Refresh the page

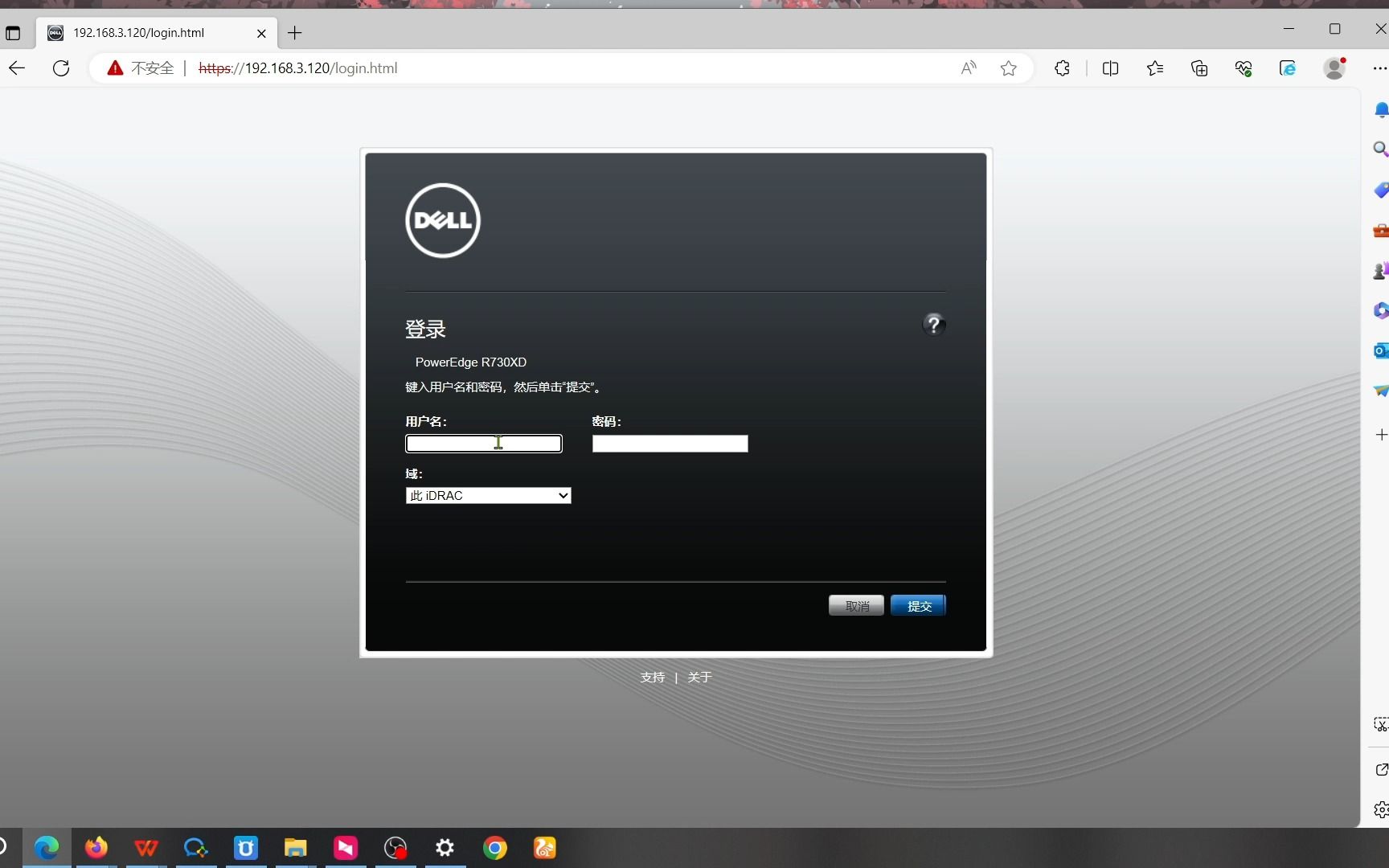pos(61,68)
